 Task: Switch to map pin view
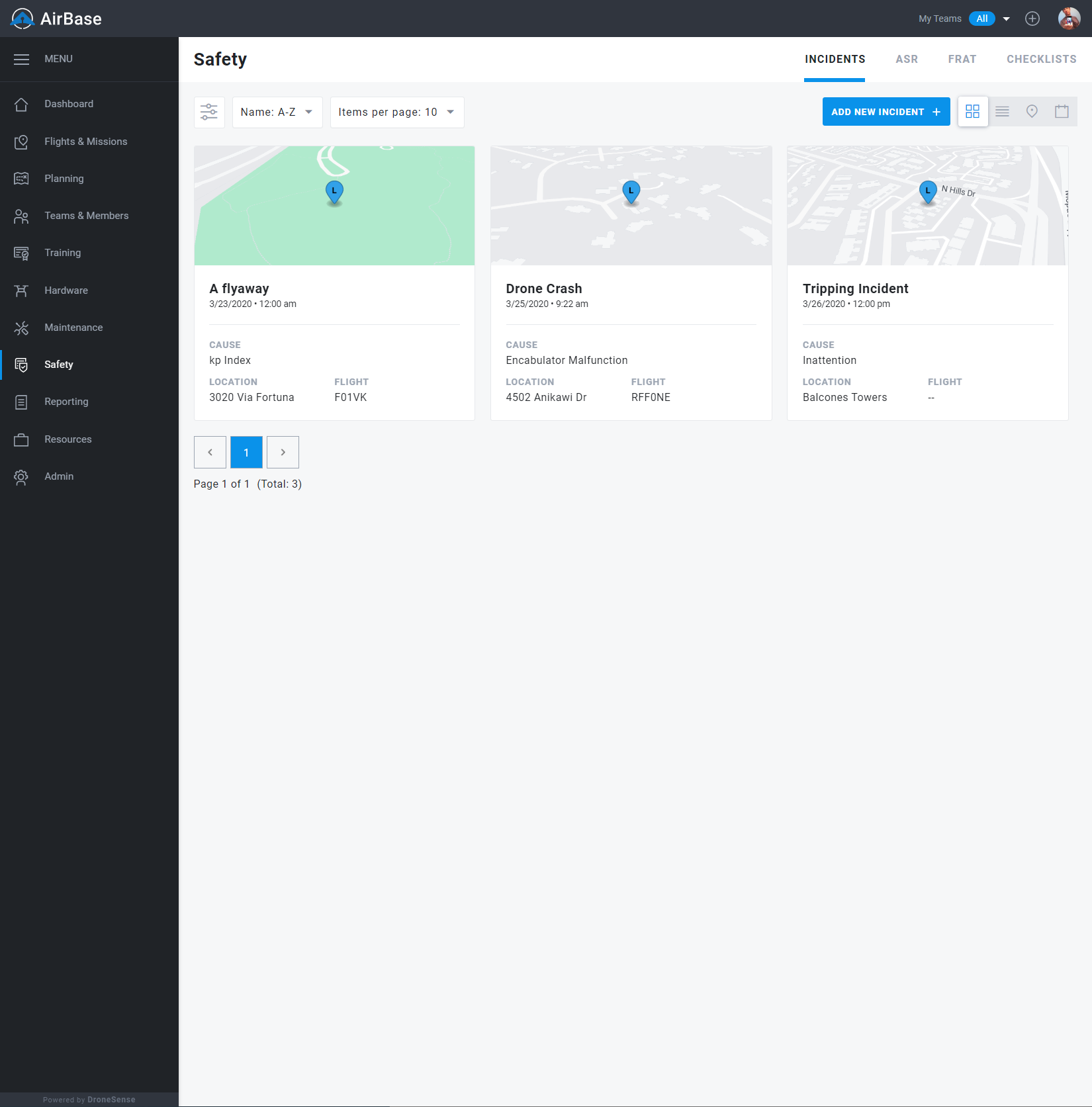pyautogui.click(x=1032, y=111)
